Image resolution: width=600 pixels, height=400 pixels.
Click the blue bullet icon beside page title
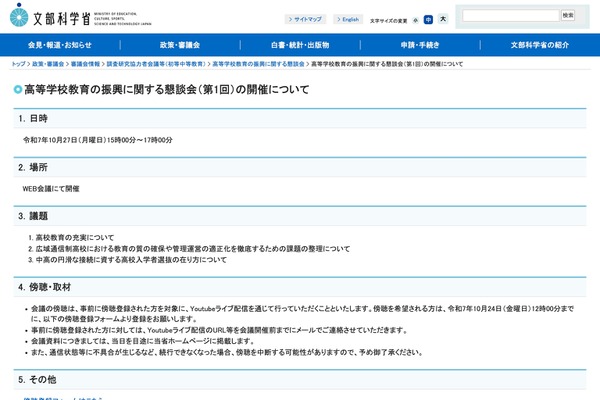[18, 89]
